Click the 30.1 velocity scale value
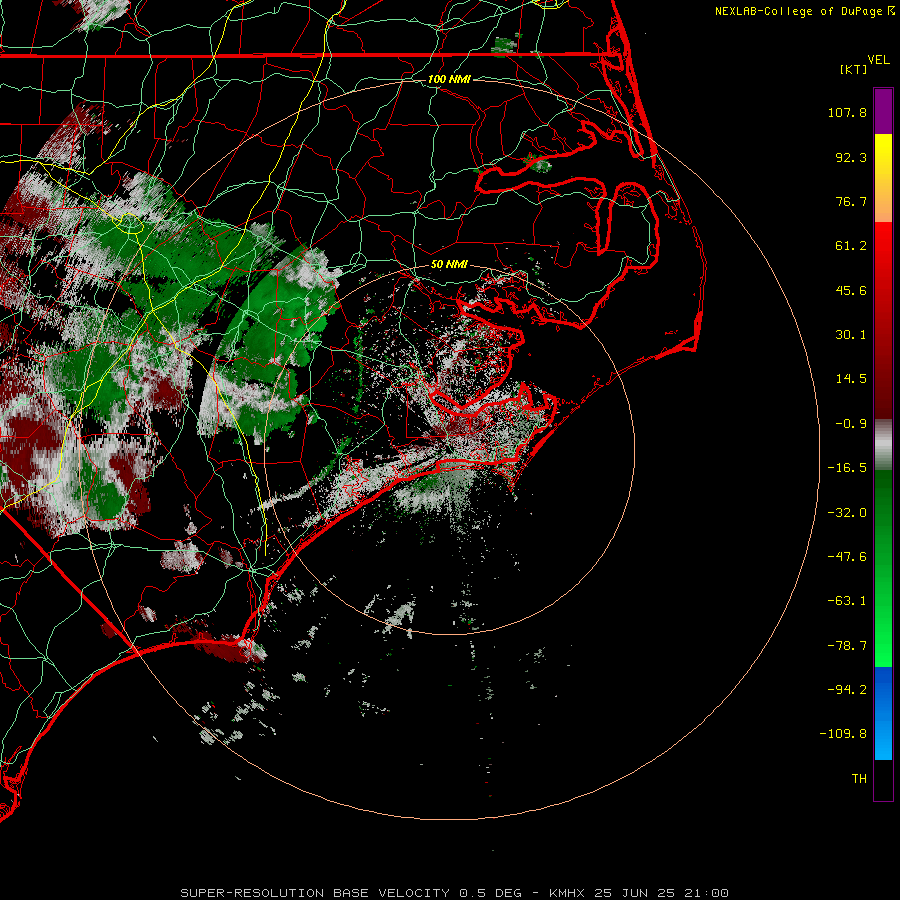 click(851, 335)
